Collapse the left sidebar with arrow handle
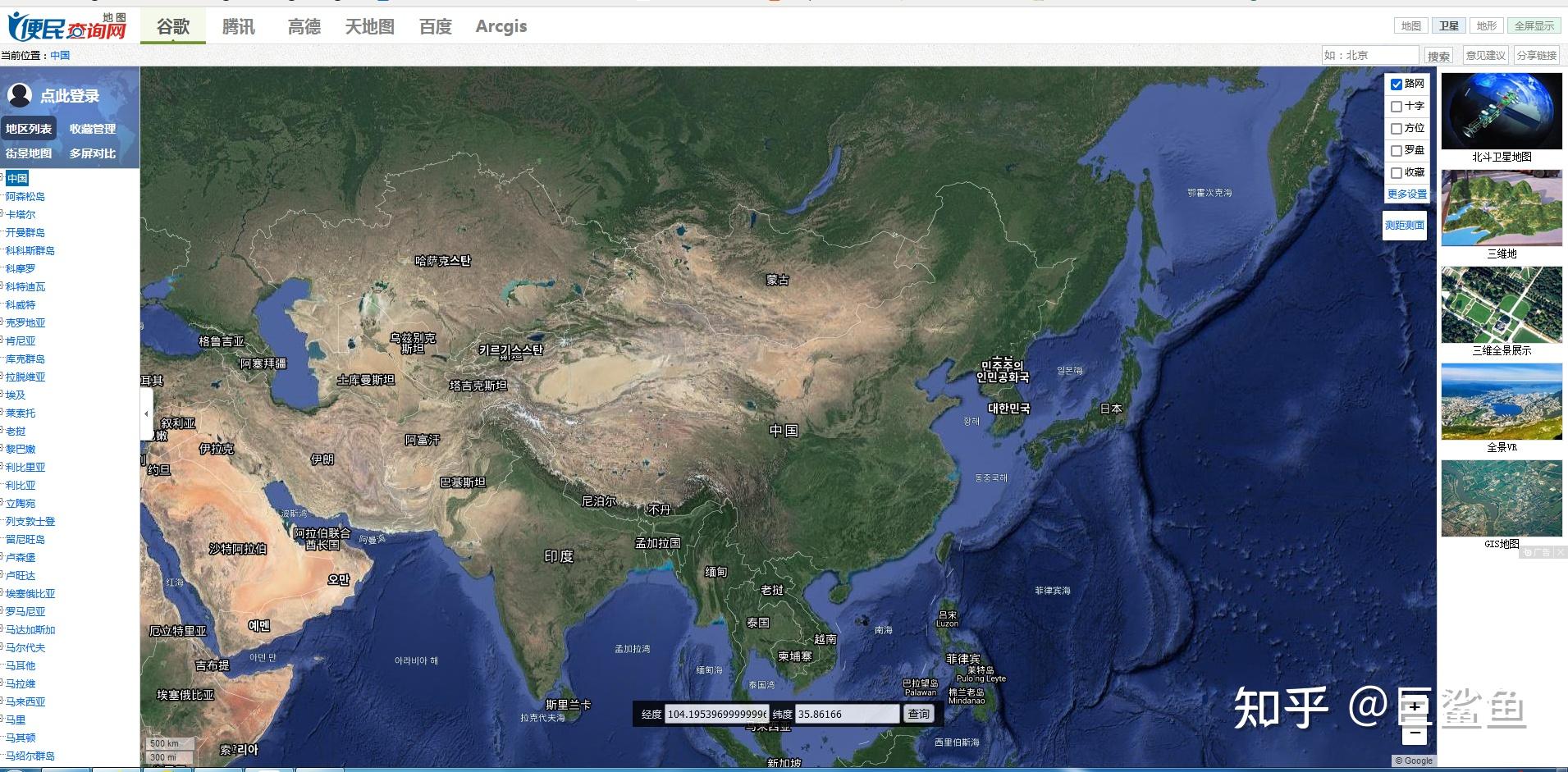Viewport: 1568px width, 772px height. pyautogui.click(x=146, y=413)
